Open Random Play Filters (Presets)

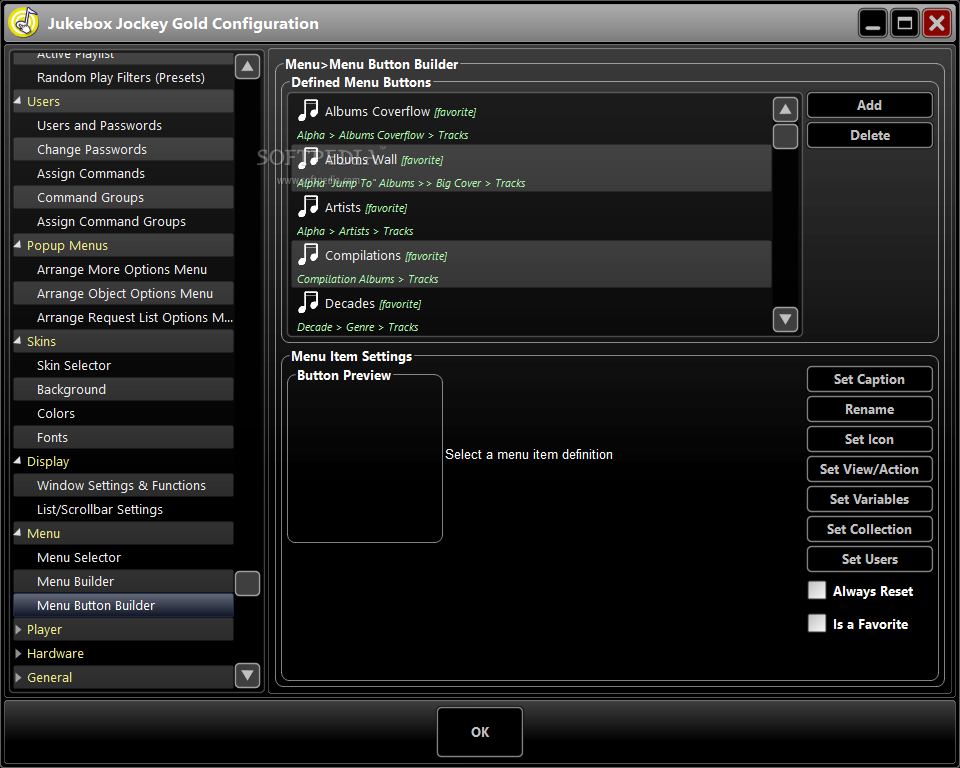(x=123, y=77)
